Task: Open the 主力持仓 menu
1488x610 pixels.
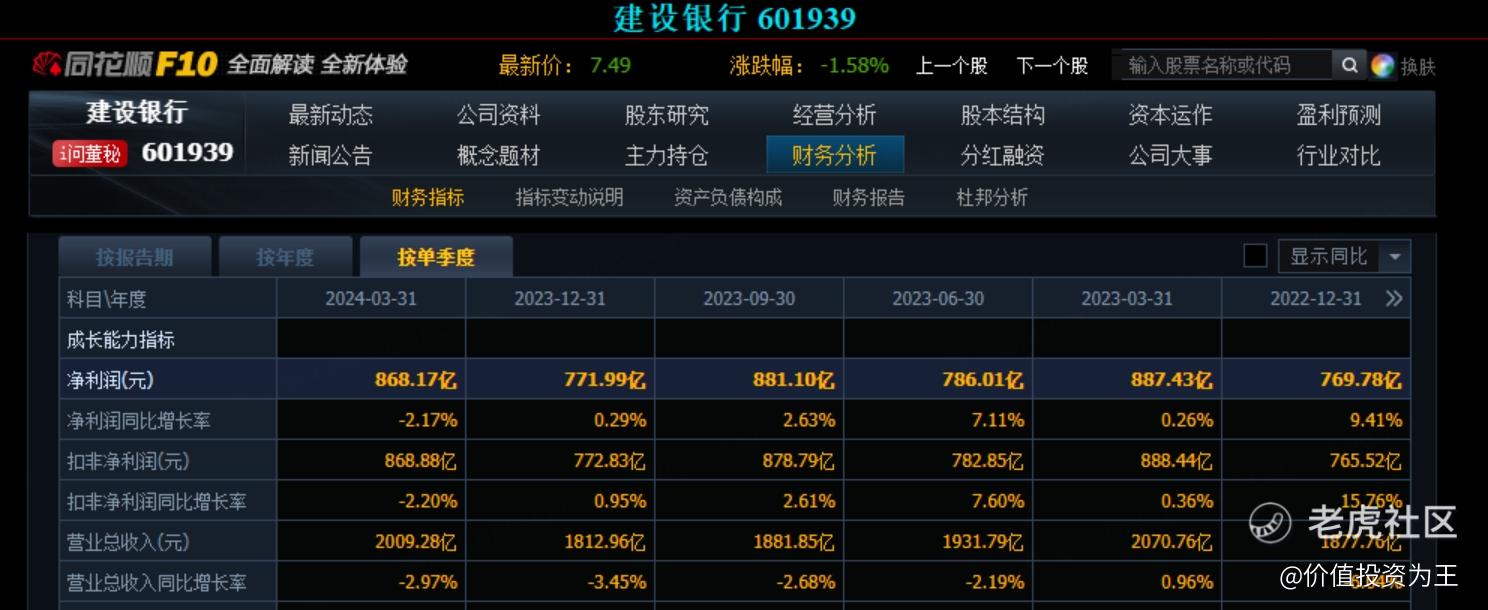Action: (666, 155)
